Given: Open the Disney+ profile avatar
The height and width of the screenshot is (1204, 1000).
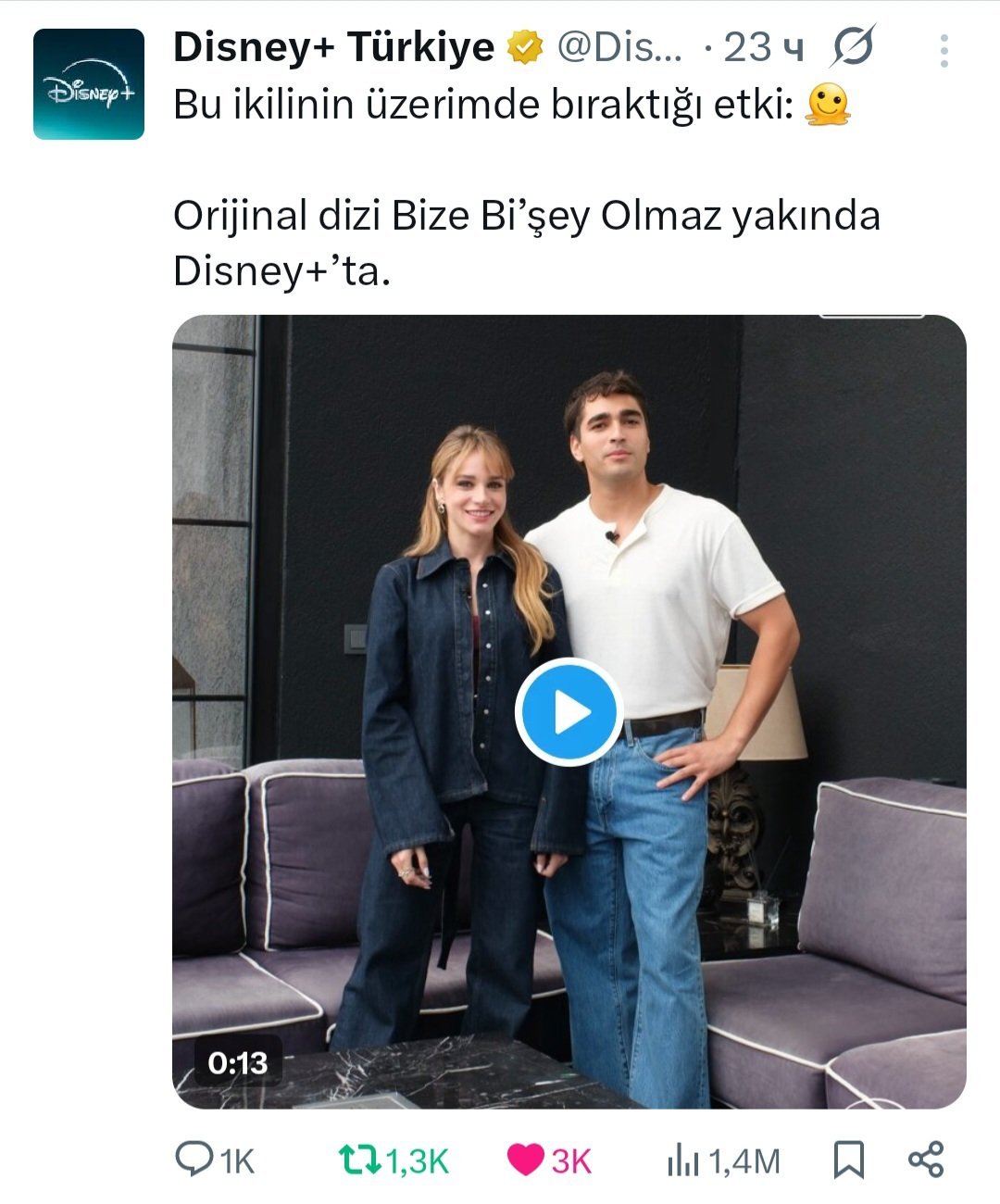Looking at the screenshot, I should (89, 84).
